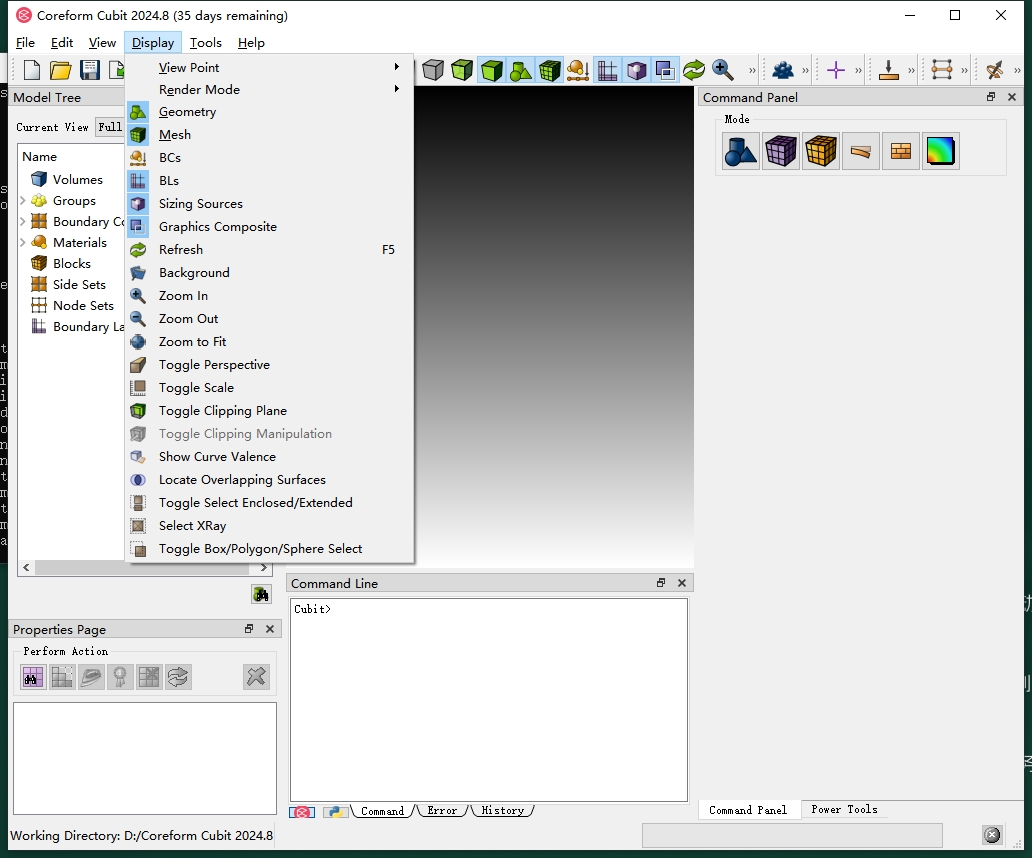The height and width of the screenshot is (858, 1032).
Task: Select yellow cube mode icon in Command Panel
Action: [x=821, y=151]
